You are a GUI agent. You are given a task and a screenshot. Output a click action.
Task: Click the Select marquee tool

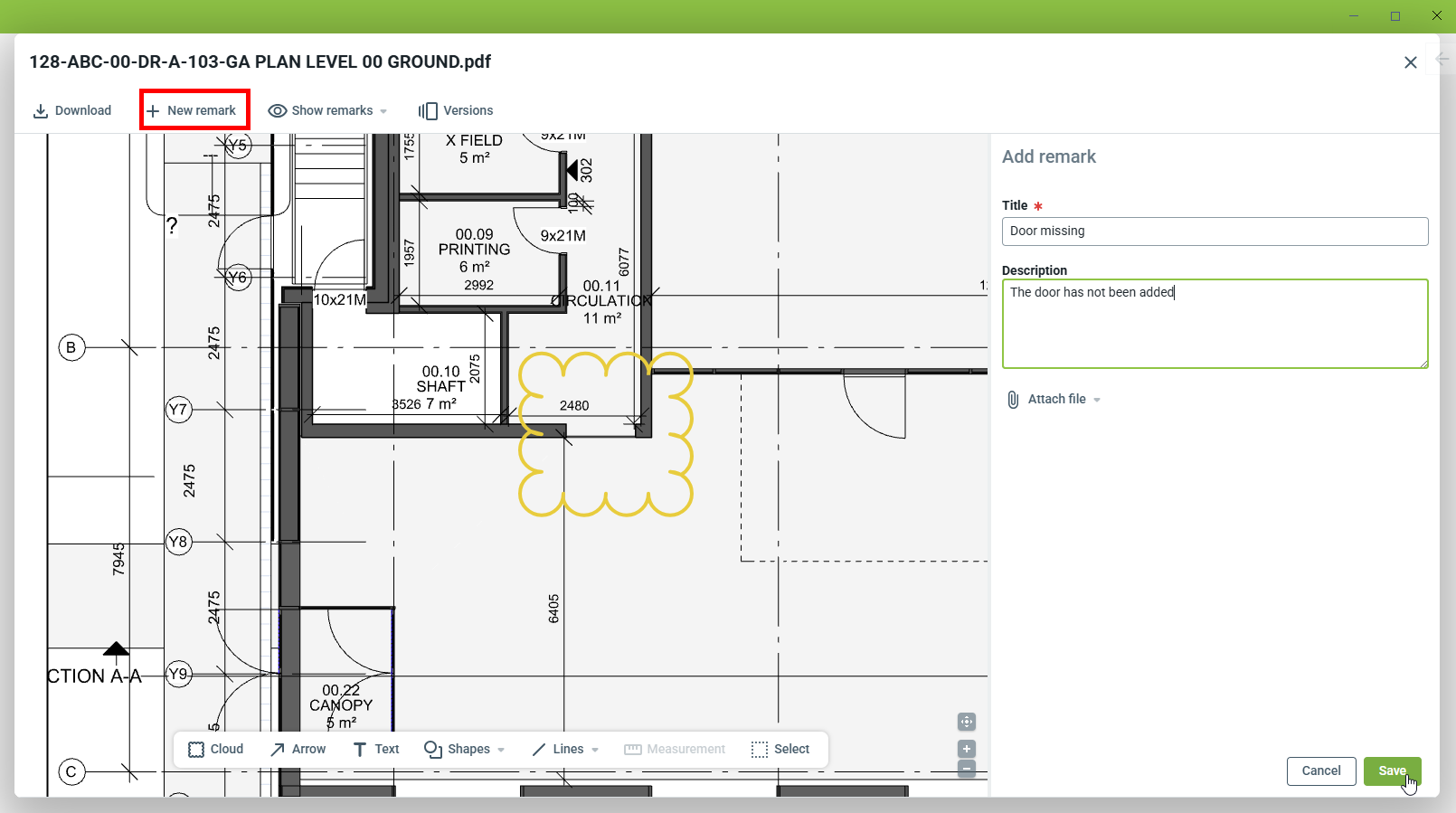click(x=780, y=749)
